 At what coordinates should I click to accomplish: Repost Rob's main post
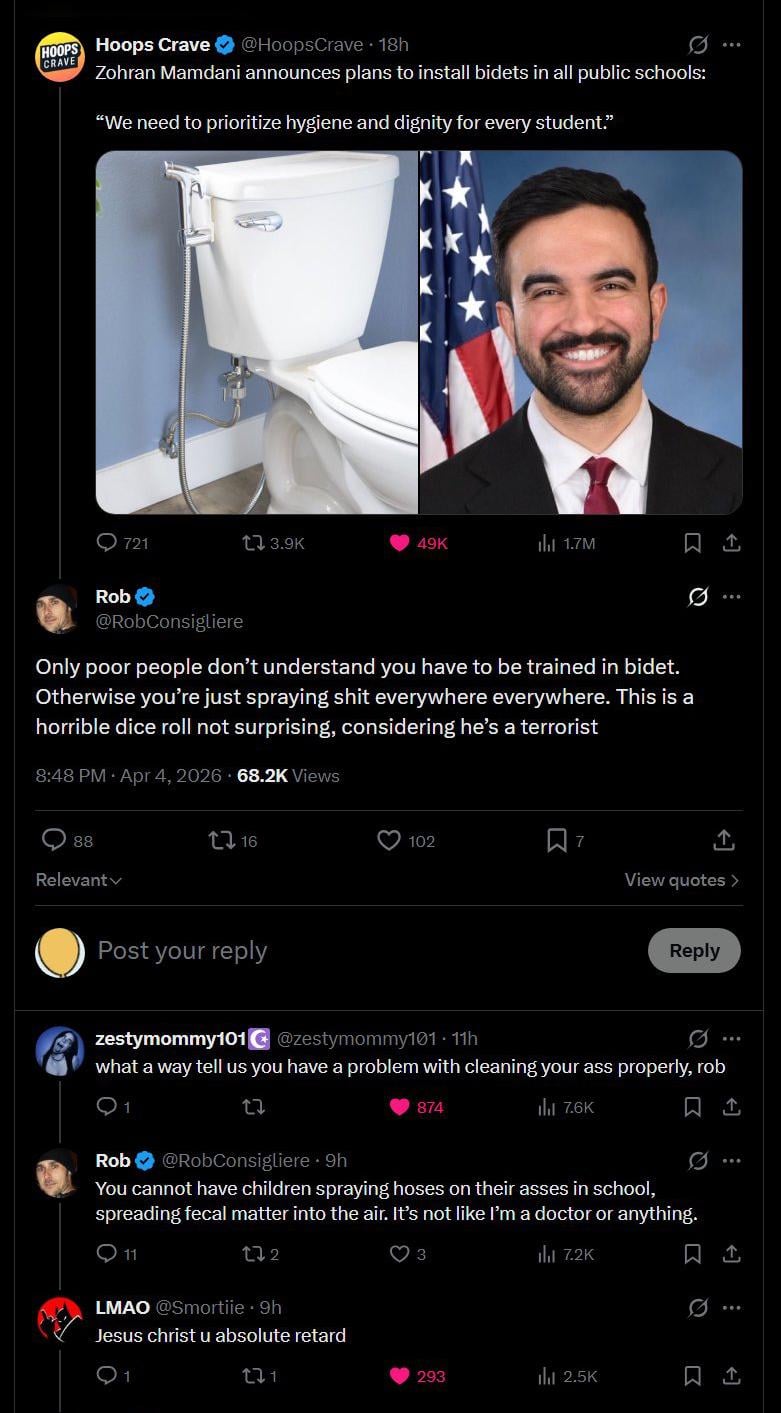pos(220,841)
